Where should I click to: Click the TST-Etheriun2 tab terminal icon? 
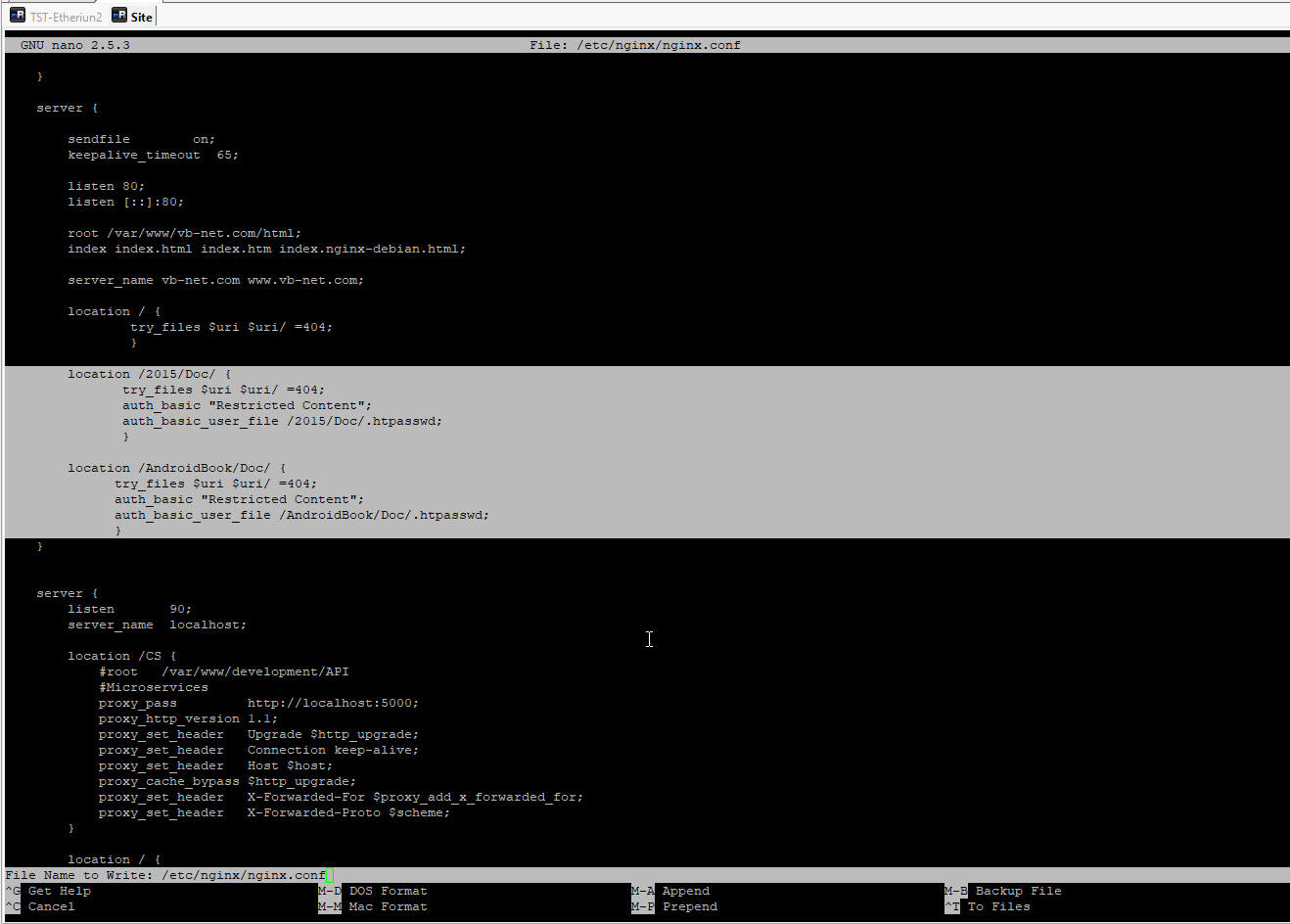pyautogui.click(x=18, y=16)
